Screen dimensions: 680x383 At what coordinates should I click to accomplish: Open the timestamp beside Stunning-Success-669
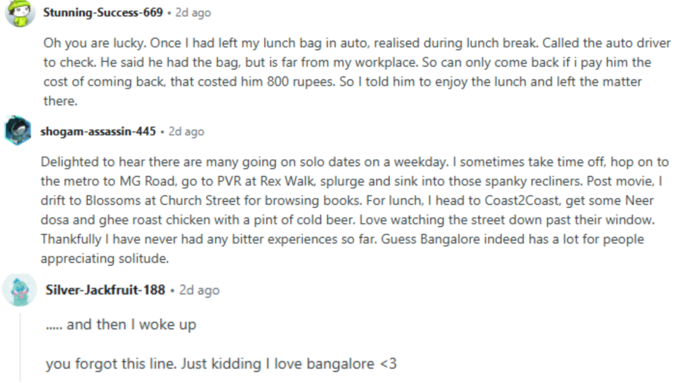(193, 13)
